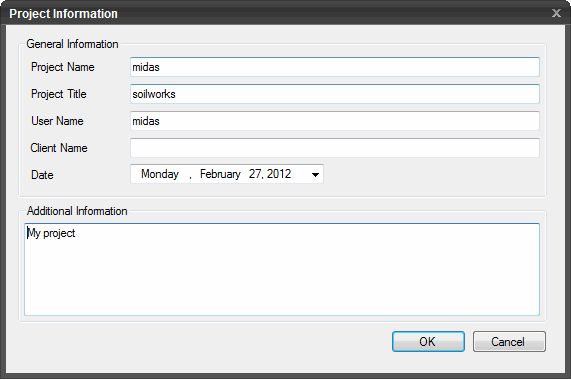Screen dimensions: 571x380
Task: Click the empty Client Name field
Action: click(x=335, y=148)
